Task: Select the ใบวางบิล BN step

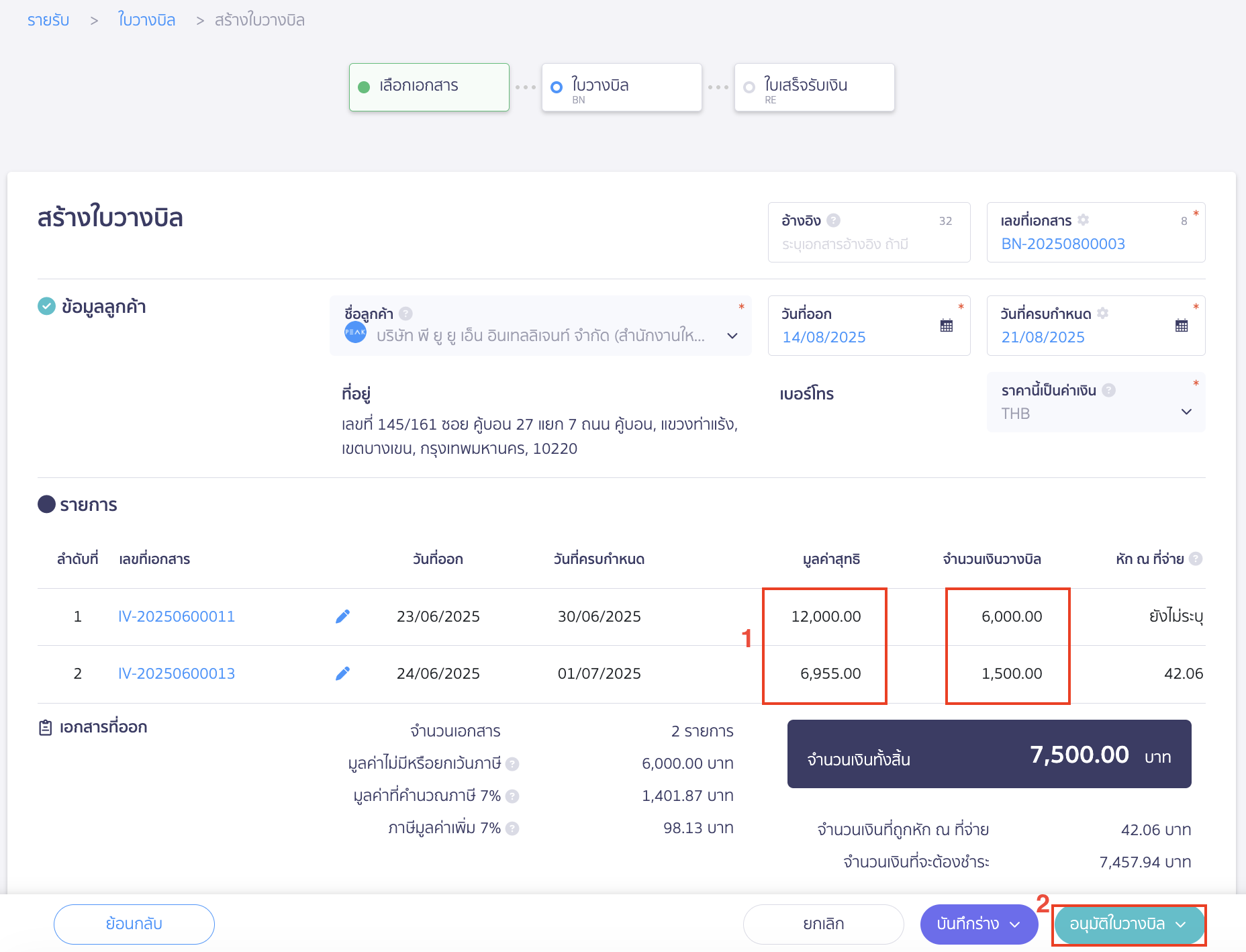Action: [x=621, y=87]
